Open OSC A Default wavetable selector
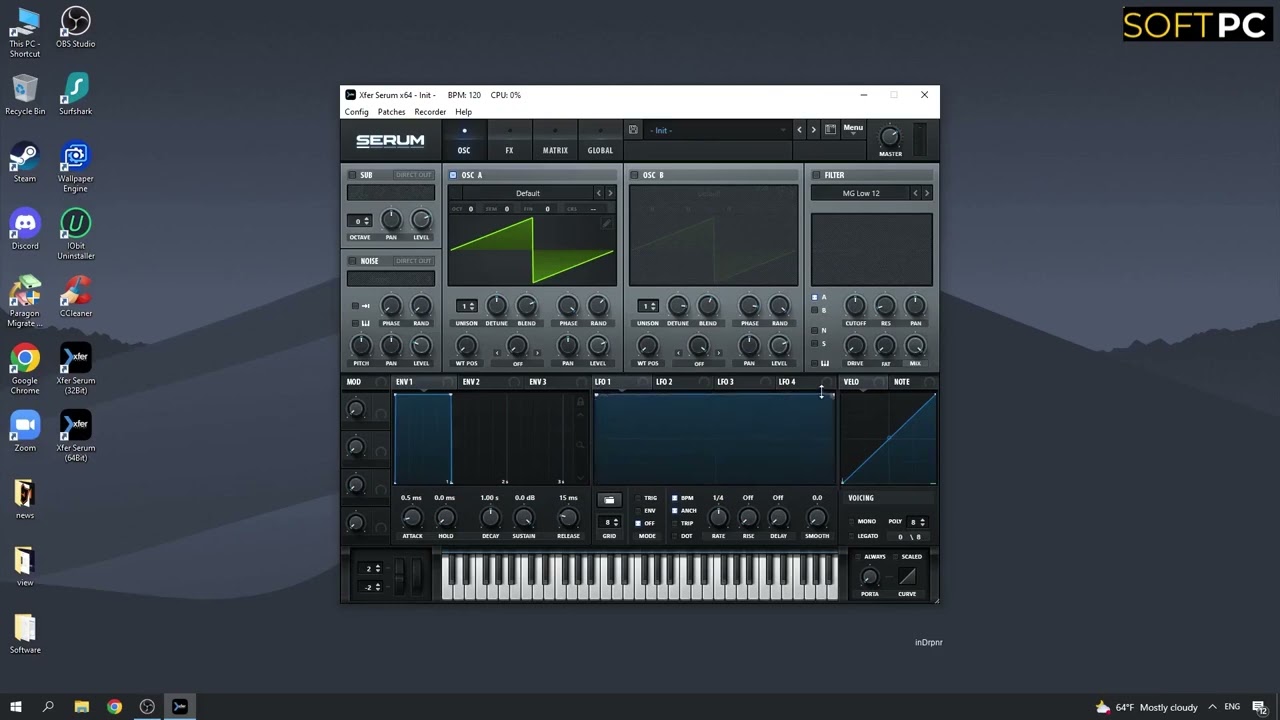This screenshot has width=1280, height=720. click(x=528, y=193)
